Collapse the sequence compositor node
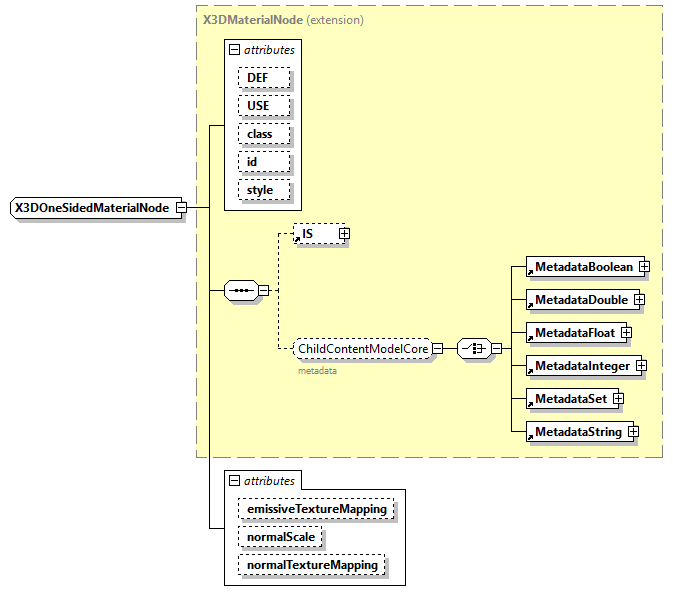Viewport: 673px width, 605px height. pos(264,290)
